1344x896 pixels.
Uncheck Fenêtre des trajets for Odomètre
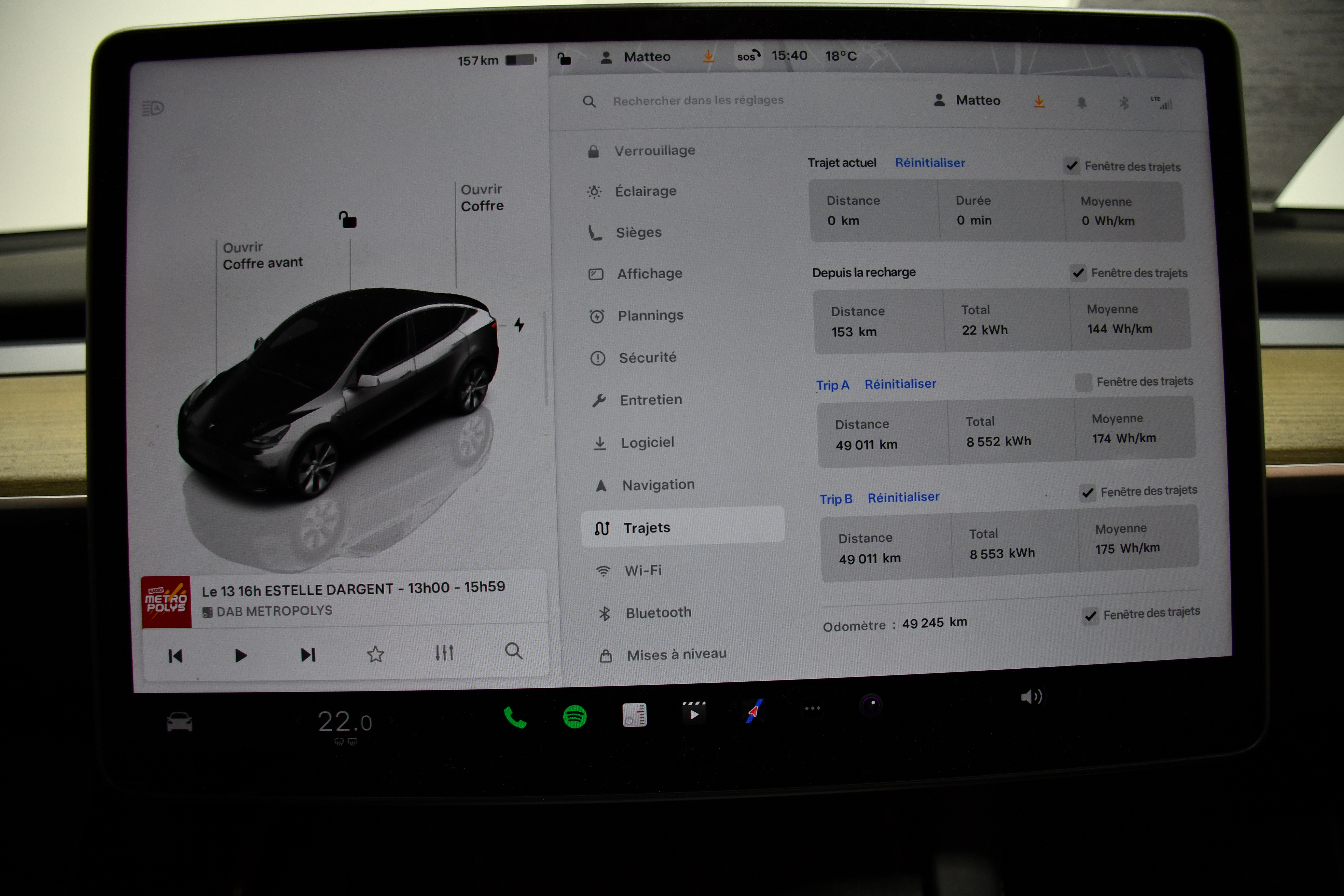pos(1090,616)
